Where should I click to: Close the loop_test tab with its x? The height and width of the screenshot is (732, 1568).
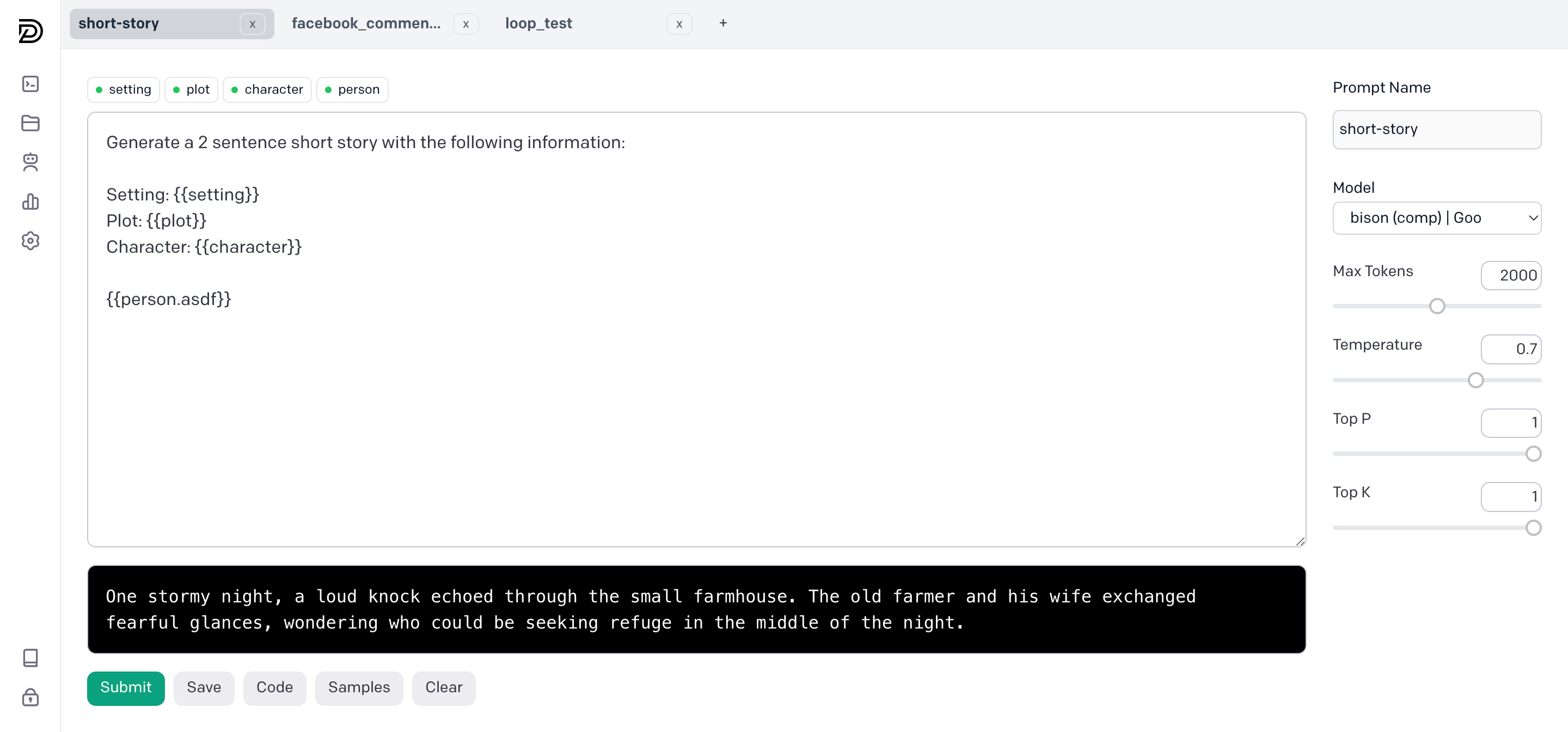tap(679, 24)
